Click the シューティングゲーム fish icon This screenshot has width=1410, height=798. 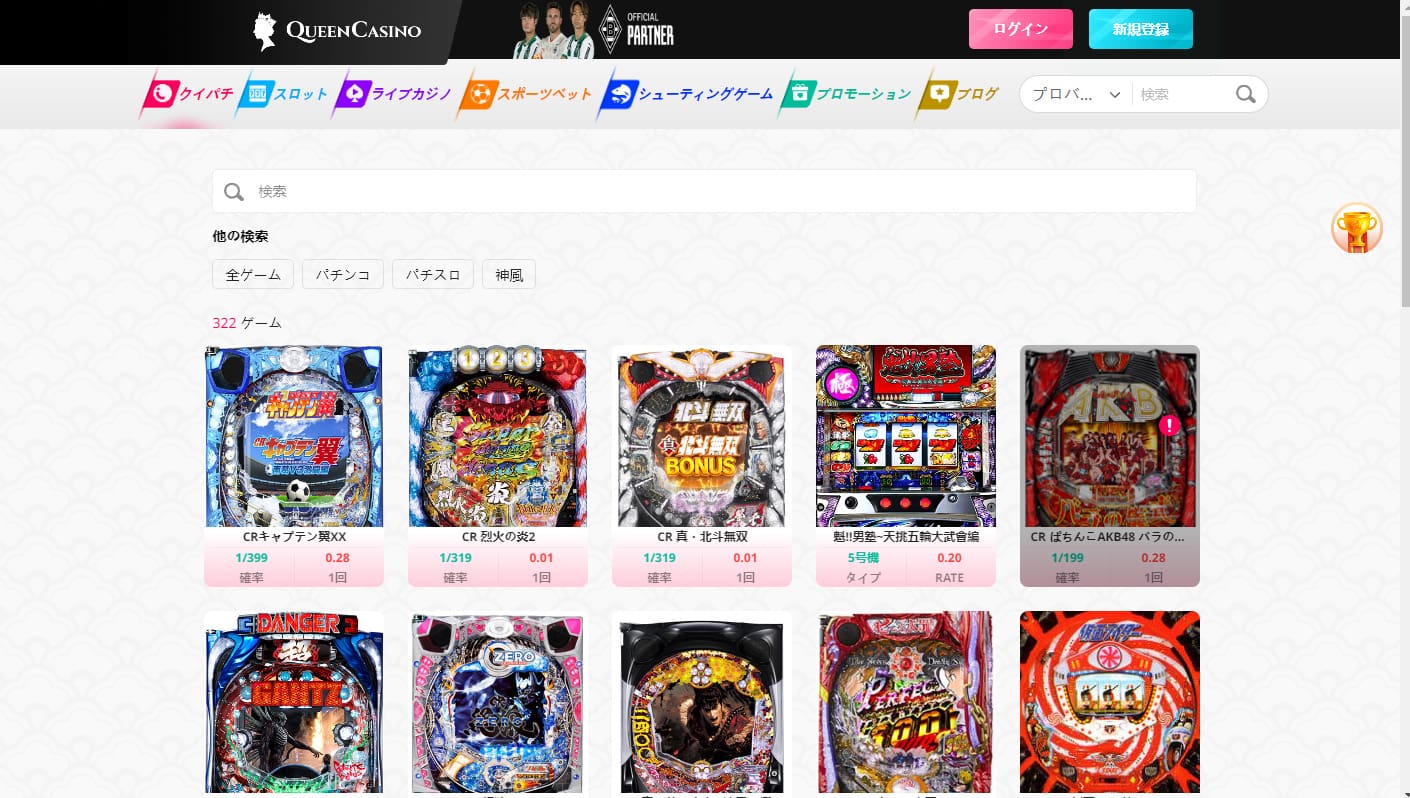click(x=619, y=94)
